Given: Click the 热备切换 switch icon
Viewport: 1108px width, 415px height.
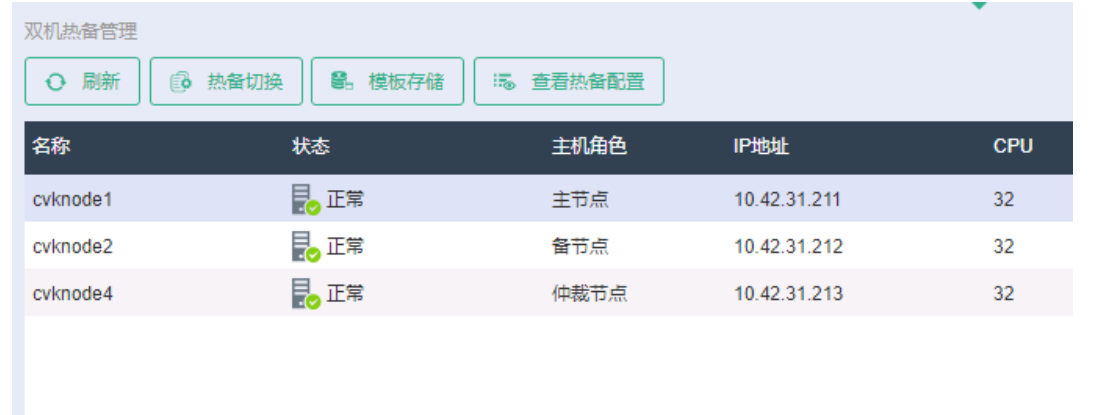Looking at the screenshot, I should [x=181, y=82].
